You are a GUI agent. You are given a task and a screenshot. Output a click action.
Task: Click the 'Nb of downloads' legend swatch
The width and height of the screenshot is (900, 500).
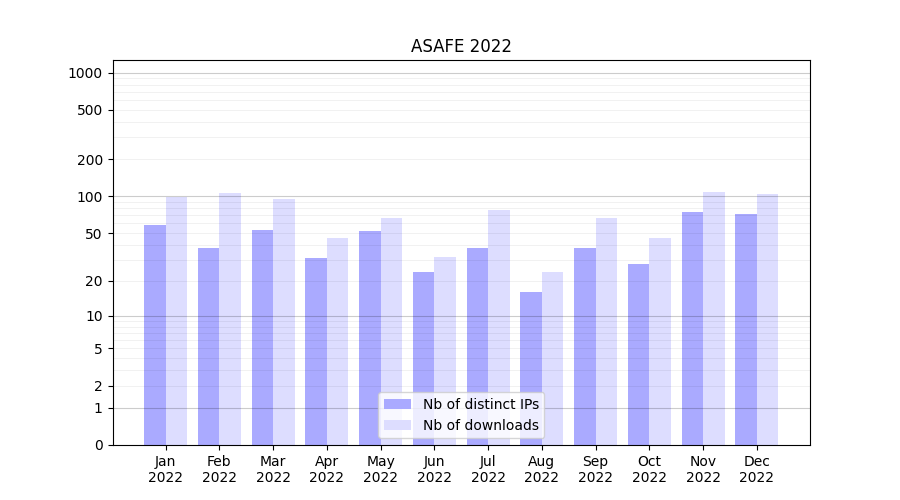[x=397, y=425]
